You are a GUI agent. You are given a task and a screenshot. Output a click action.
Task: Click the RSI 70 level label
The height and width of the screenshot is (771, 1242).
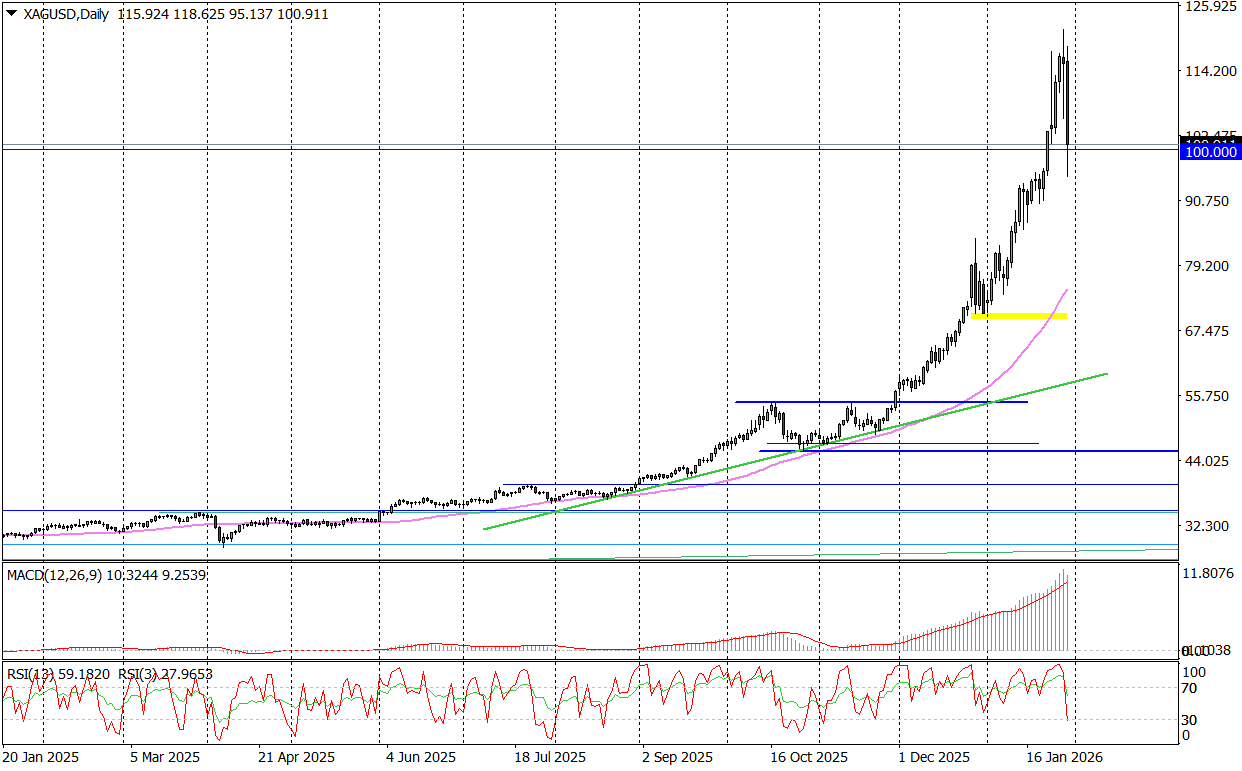coord(1189,688)
